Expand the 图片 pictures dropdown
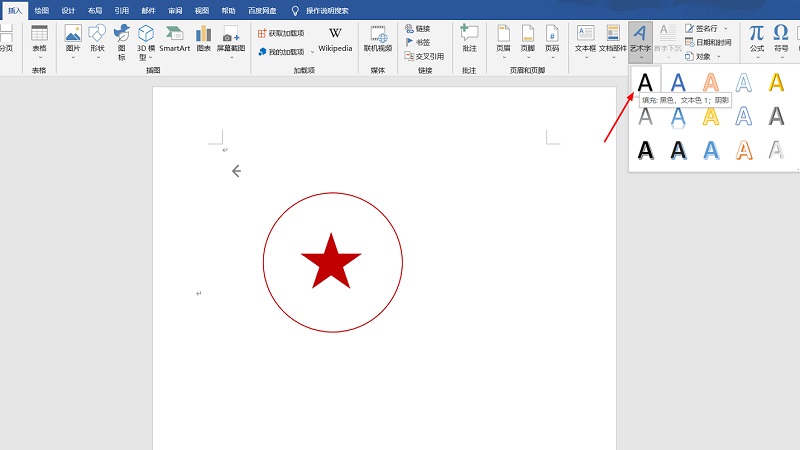Screen dimensions: 800x450 pyautogui.click(x=73, y=57)
